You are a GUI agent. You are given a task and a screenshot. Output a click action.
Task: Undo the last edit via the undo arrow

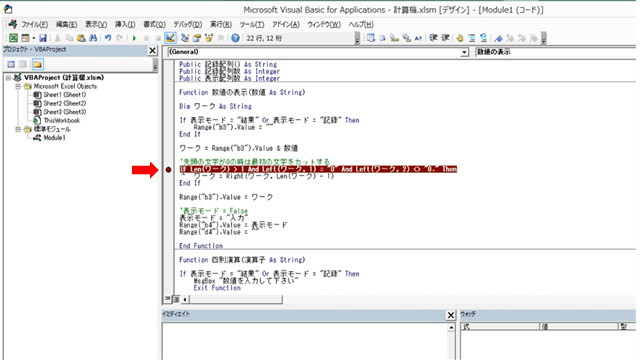pyautogui.click(x=108, y=38)
